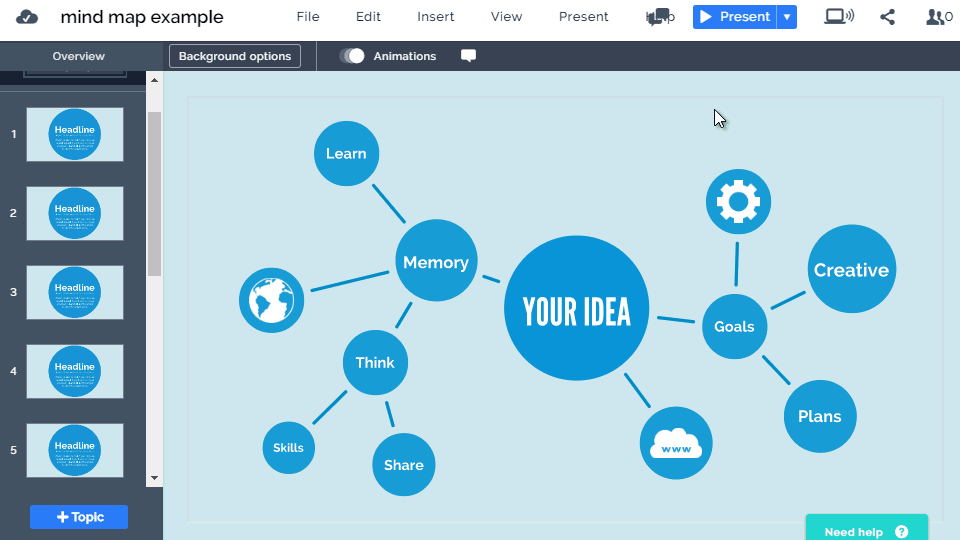The image size is (960, 540).
Task: Click the blue Present button
Action: [735, 17]
